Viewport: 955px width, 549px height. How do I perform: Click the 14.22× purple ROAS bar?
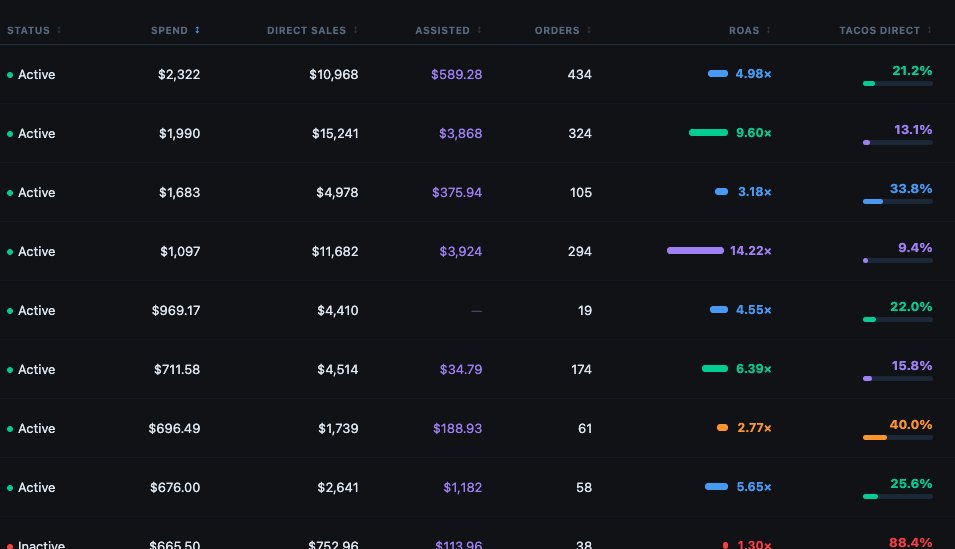click(695, 250)
